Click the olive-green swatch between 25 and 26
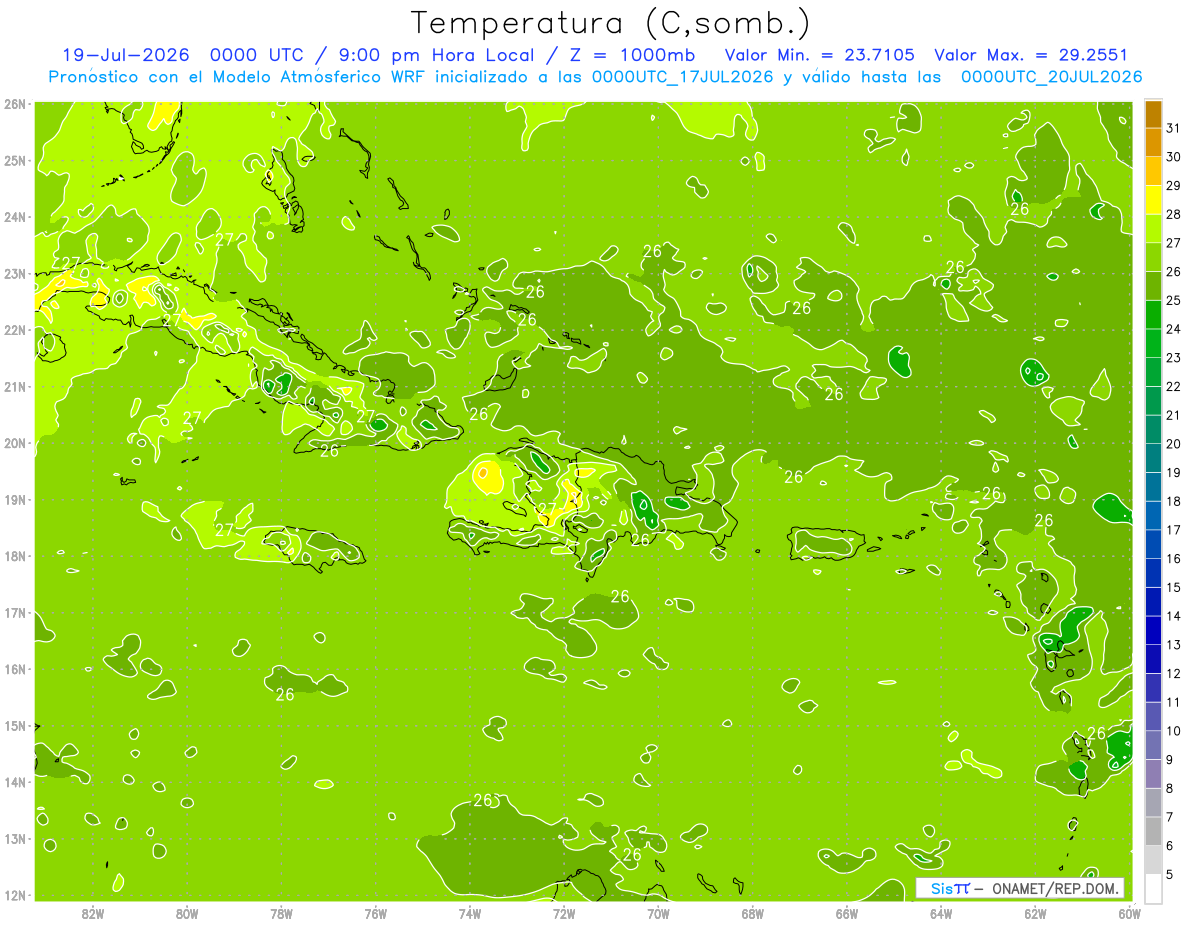The width and height of the screenshot is (1200, 927). (x=1153, y=286)
